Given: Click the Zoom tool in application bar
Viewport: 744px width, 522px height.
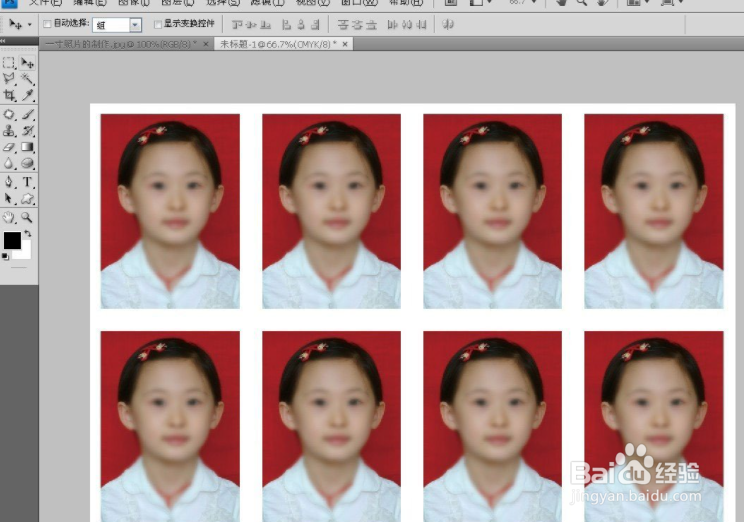Looking at the screenshot, I should (582, 2).
